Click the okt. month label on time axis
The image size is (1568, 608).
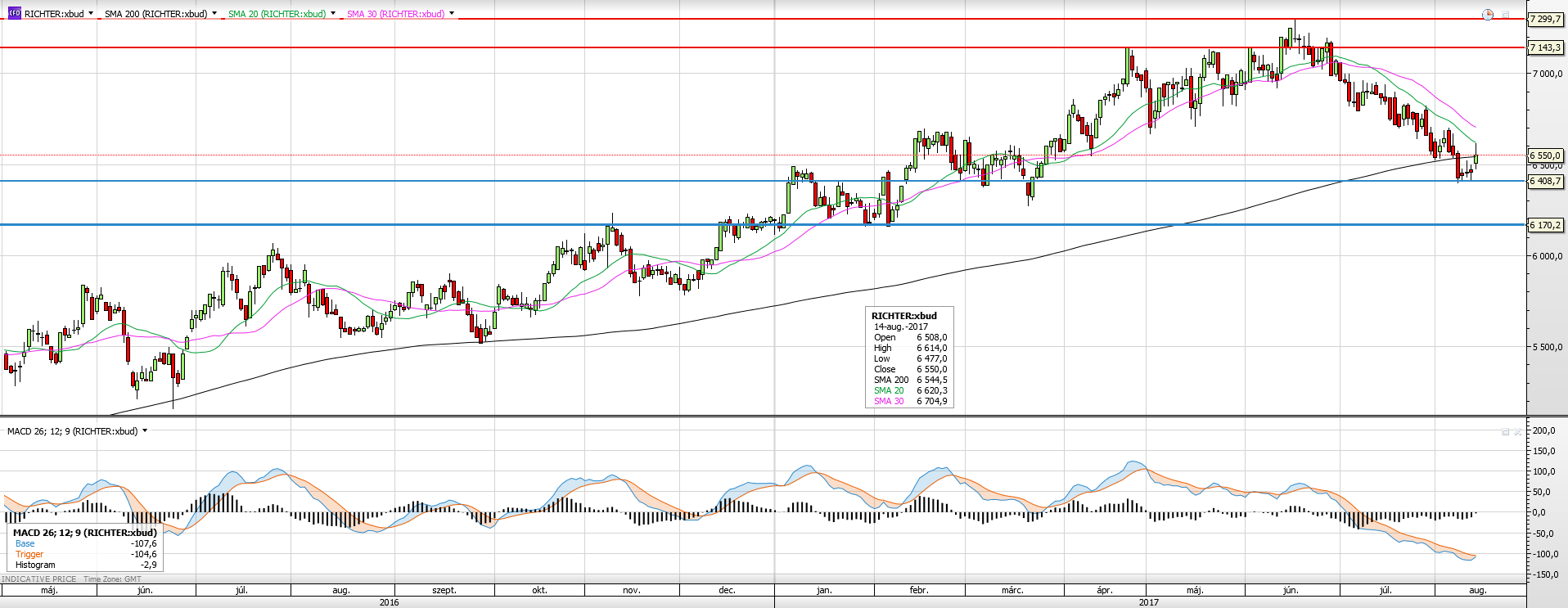coord(539,590)
